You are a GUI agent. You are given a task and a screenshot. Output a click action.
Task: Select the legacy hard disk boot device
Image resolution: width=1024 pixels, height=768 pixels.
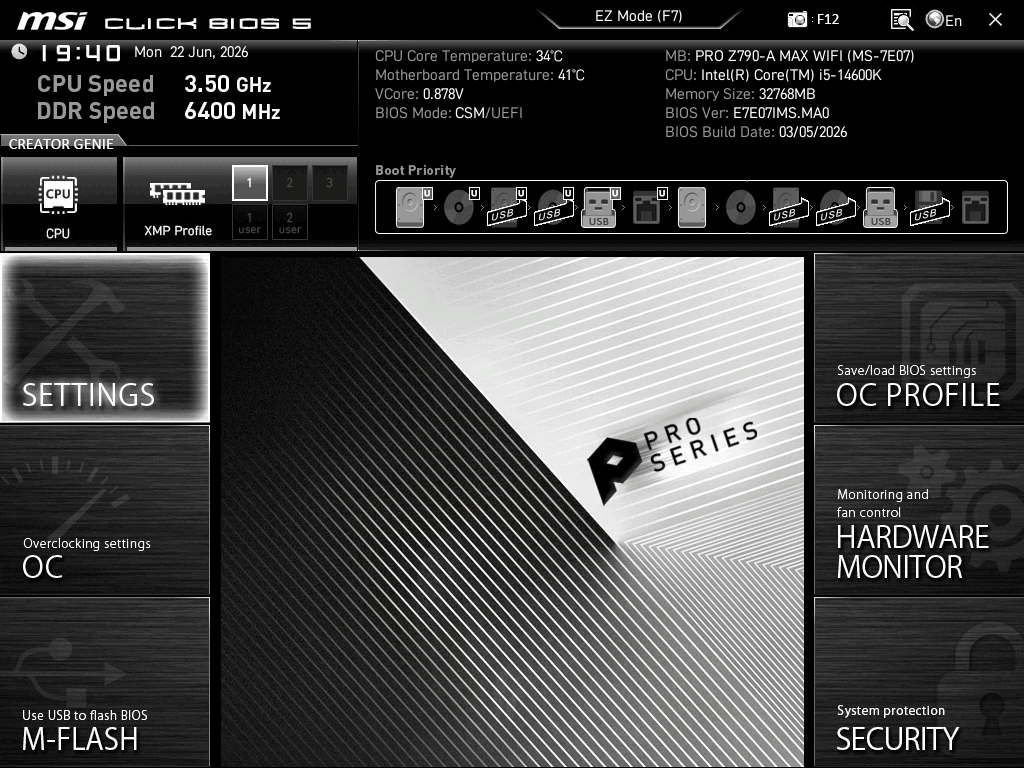[692, 207]
